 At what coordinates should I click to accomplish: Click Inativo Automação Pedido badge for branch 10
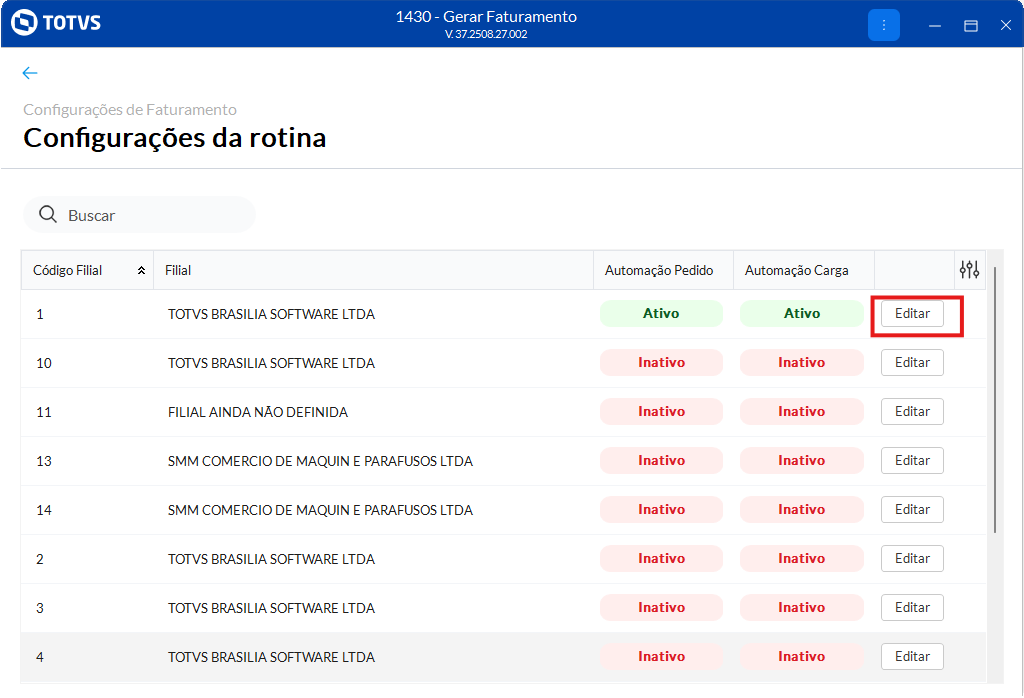(661, 363)
